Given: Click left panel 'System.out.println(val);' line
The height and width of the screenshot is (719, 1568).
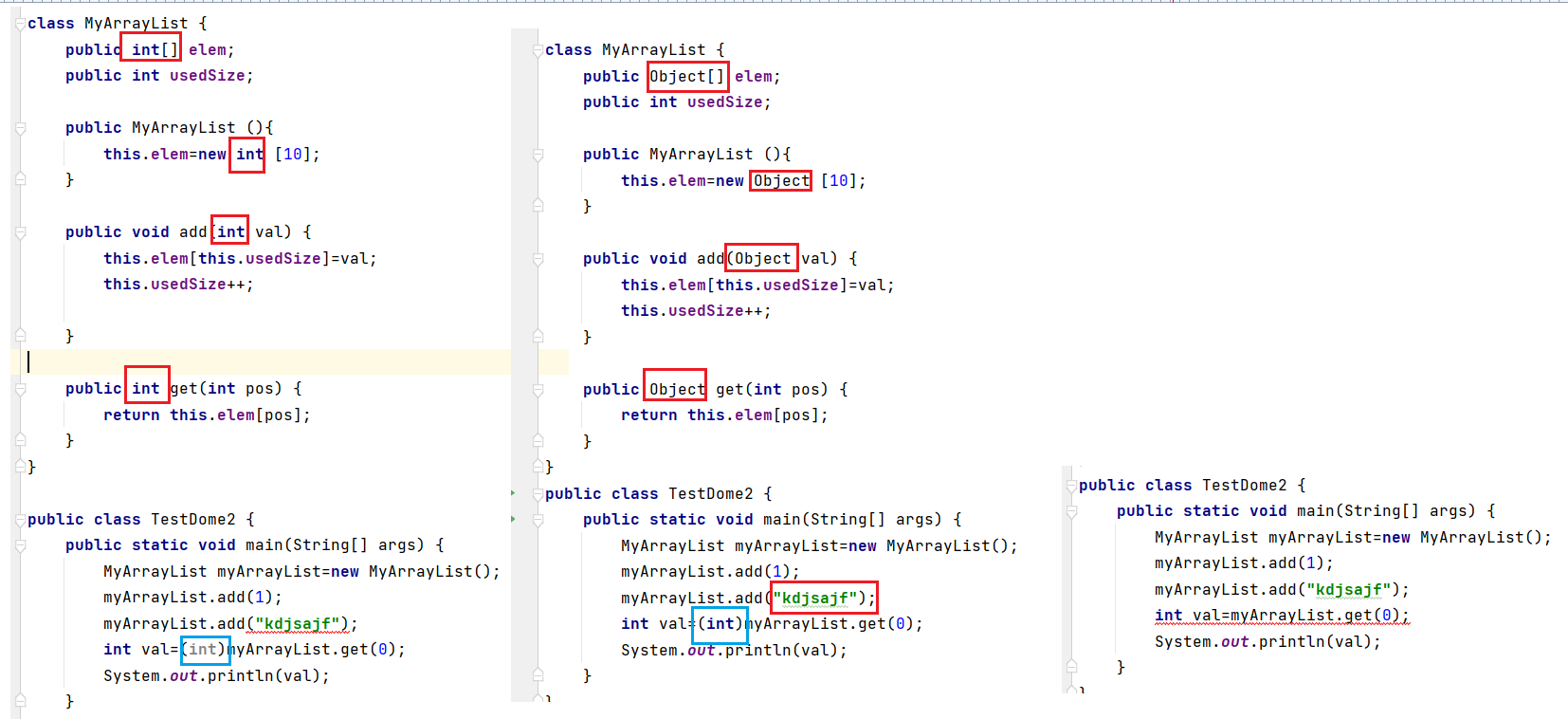Looking at the screenshot, I should [216, 676].
